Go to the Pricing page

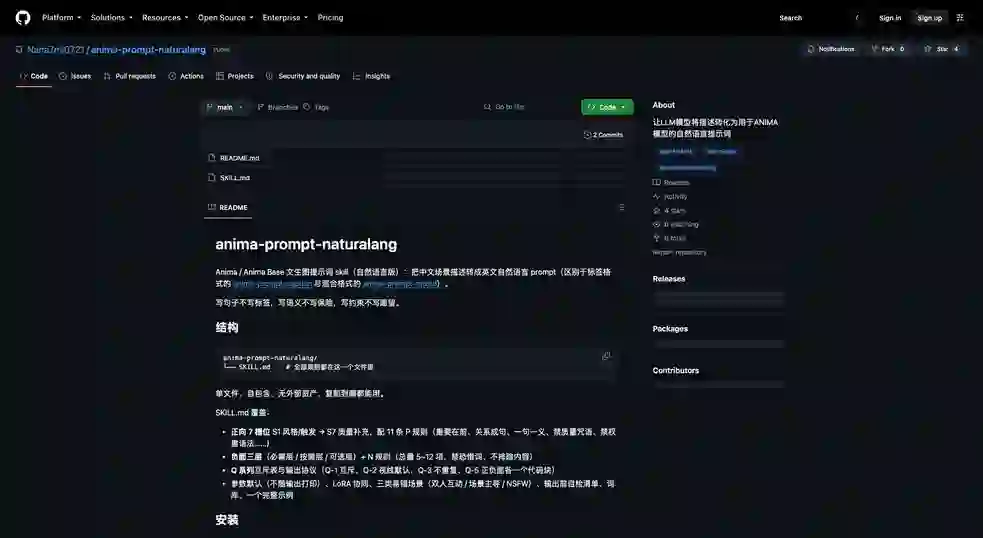click(x=330, y=18)
